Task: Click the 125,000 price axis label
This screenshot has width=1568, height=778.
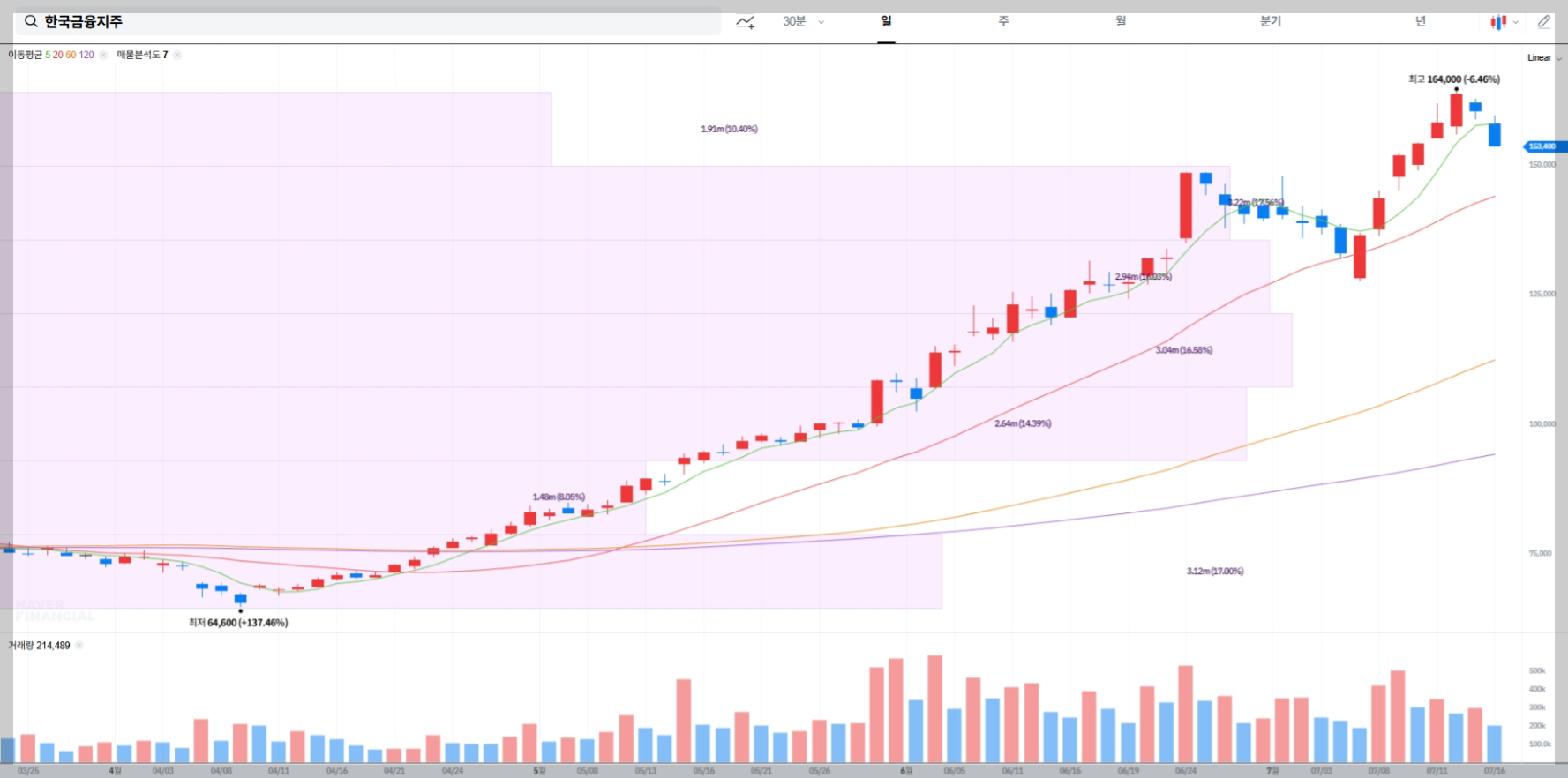Action: [x=1542, y=295]
